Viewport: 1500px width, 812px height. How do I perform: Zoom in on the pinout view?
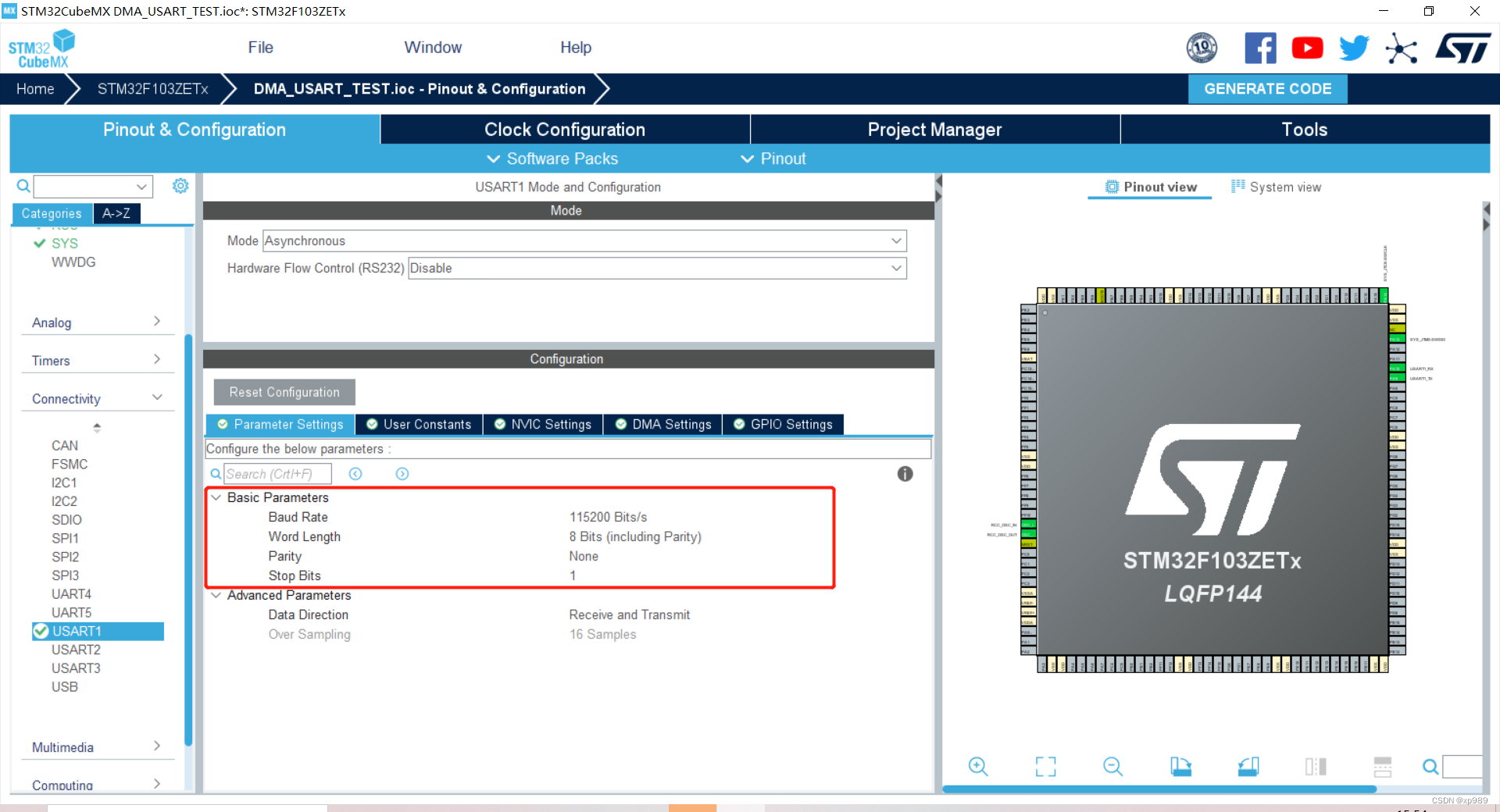point(978,767)
